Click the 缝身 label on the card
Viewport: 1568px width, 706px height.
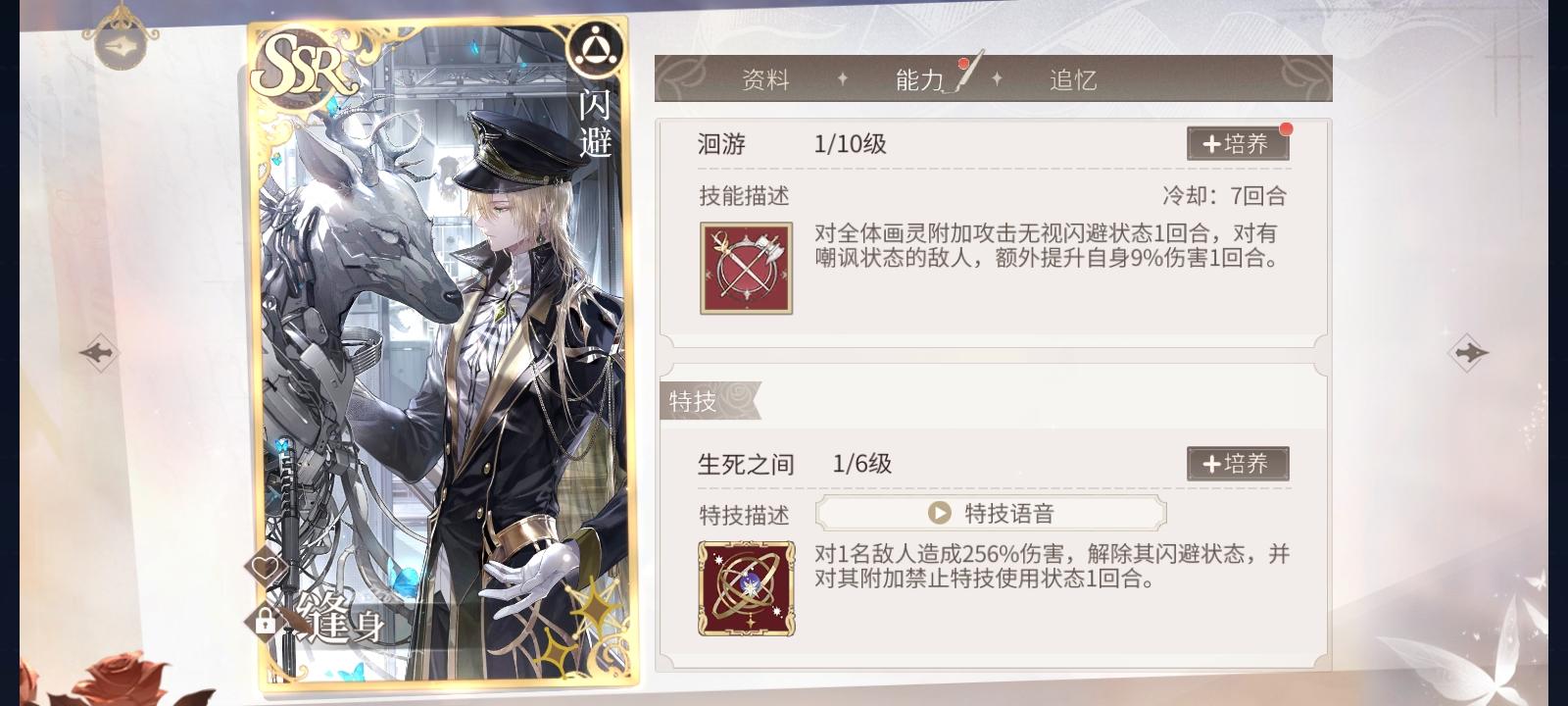pos(345,619)
